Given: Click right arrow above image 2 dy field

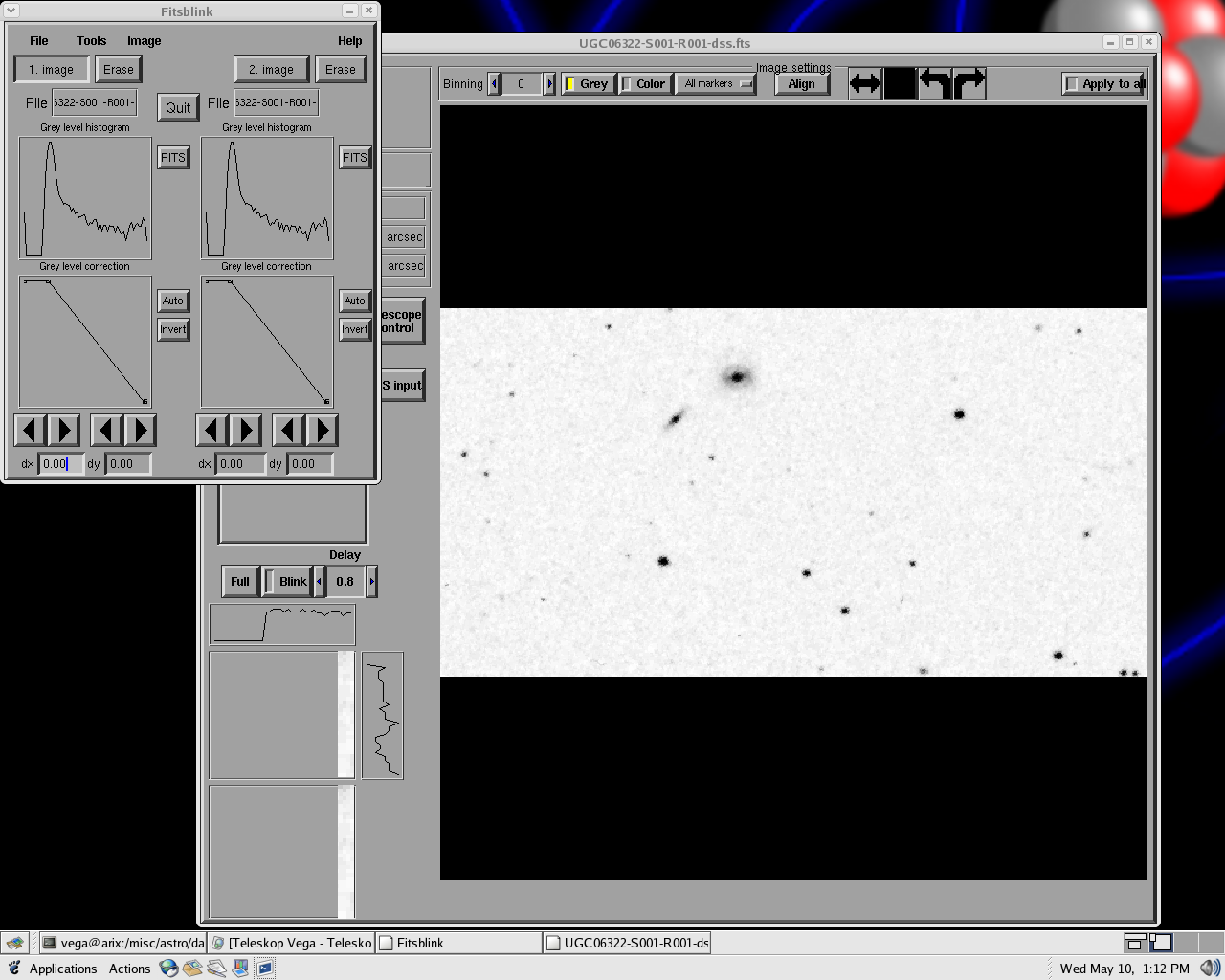Looking at the screenshot, I should [x=323, y=430].
